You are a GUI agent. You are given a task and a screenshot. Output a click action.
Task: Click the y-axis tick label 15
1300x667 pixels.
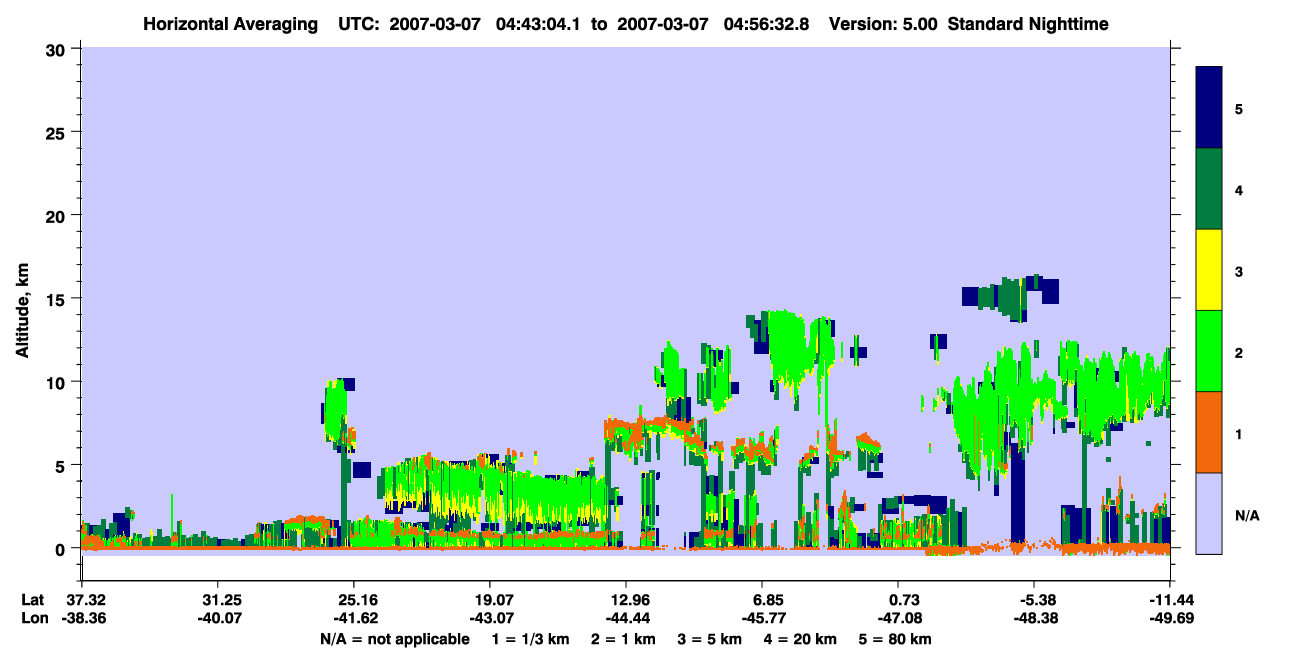[x=58, y=299]
